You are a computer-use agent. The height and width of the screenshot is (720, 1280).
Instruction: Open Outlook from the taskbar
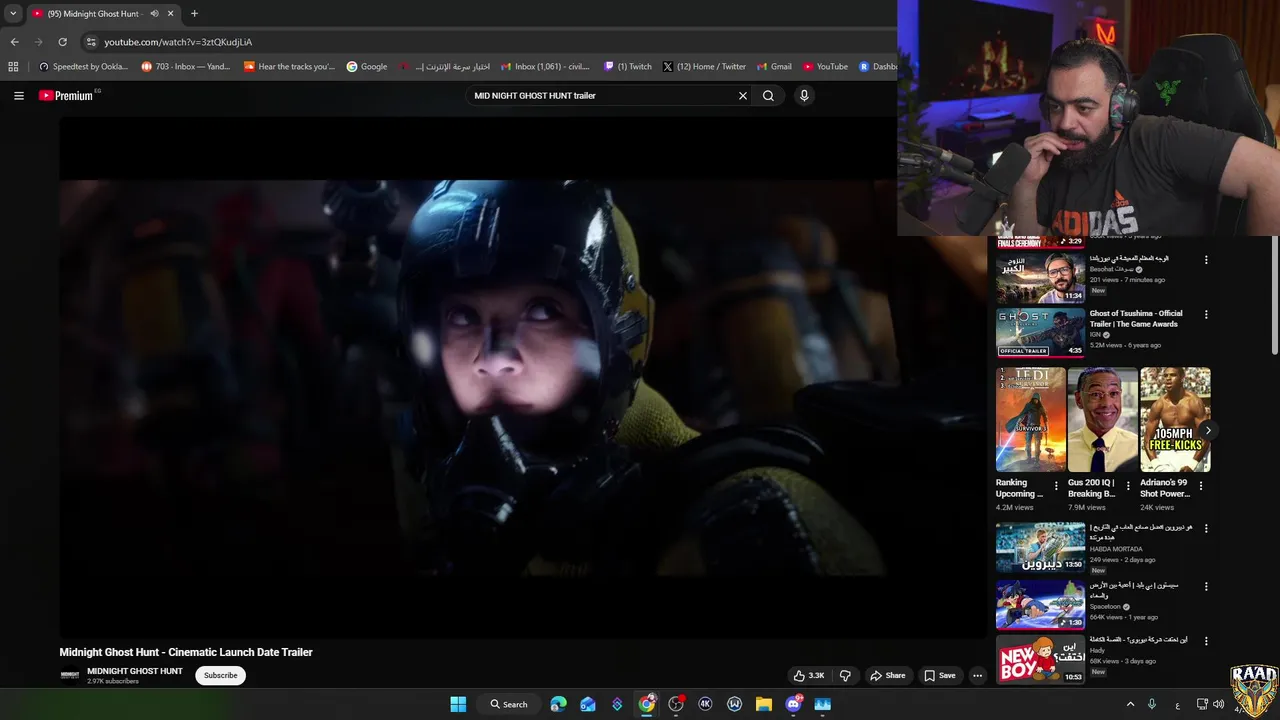588,704
